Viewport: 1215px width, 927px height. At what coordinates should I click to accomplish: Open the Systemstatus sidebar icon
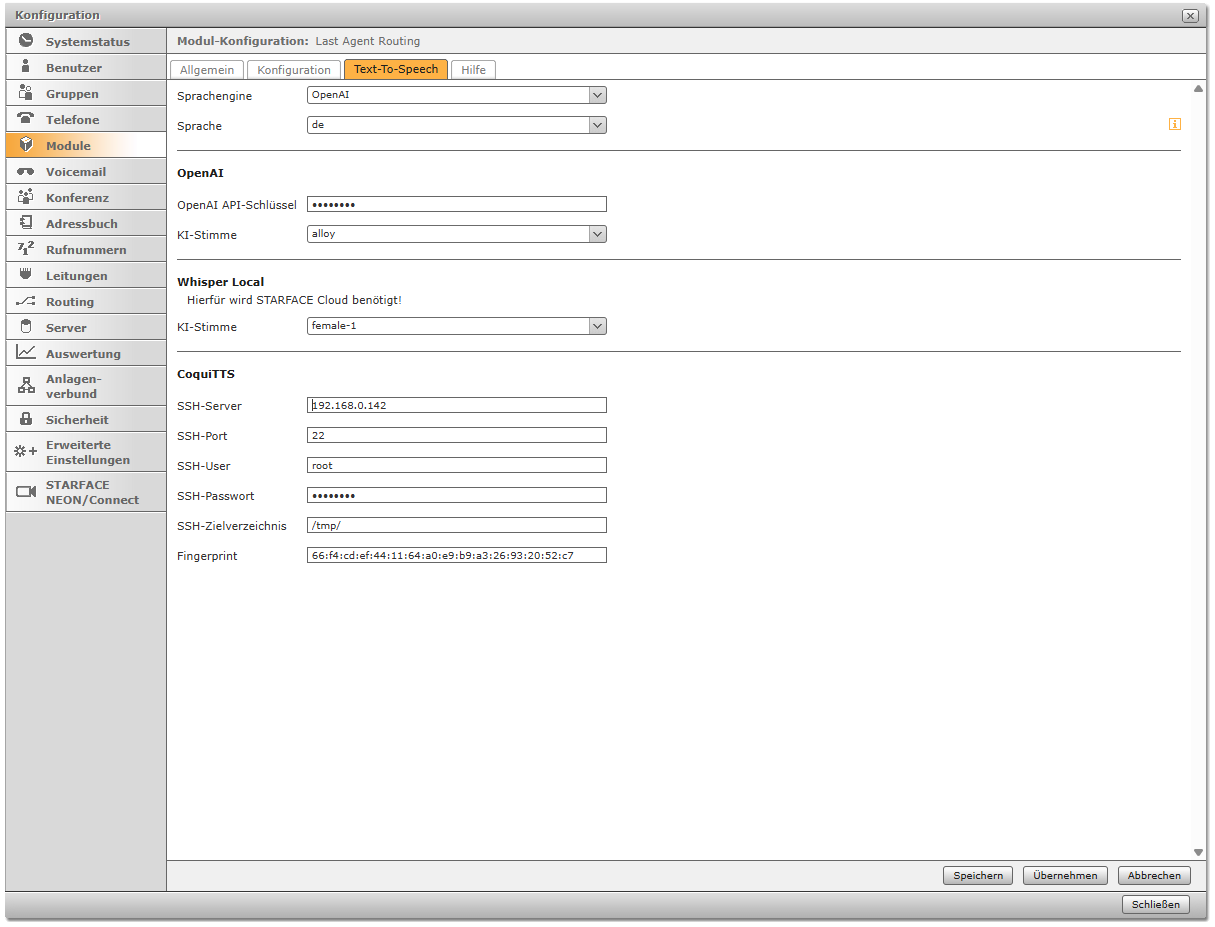[26, 42]
